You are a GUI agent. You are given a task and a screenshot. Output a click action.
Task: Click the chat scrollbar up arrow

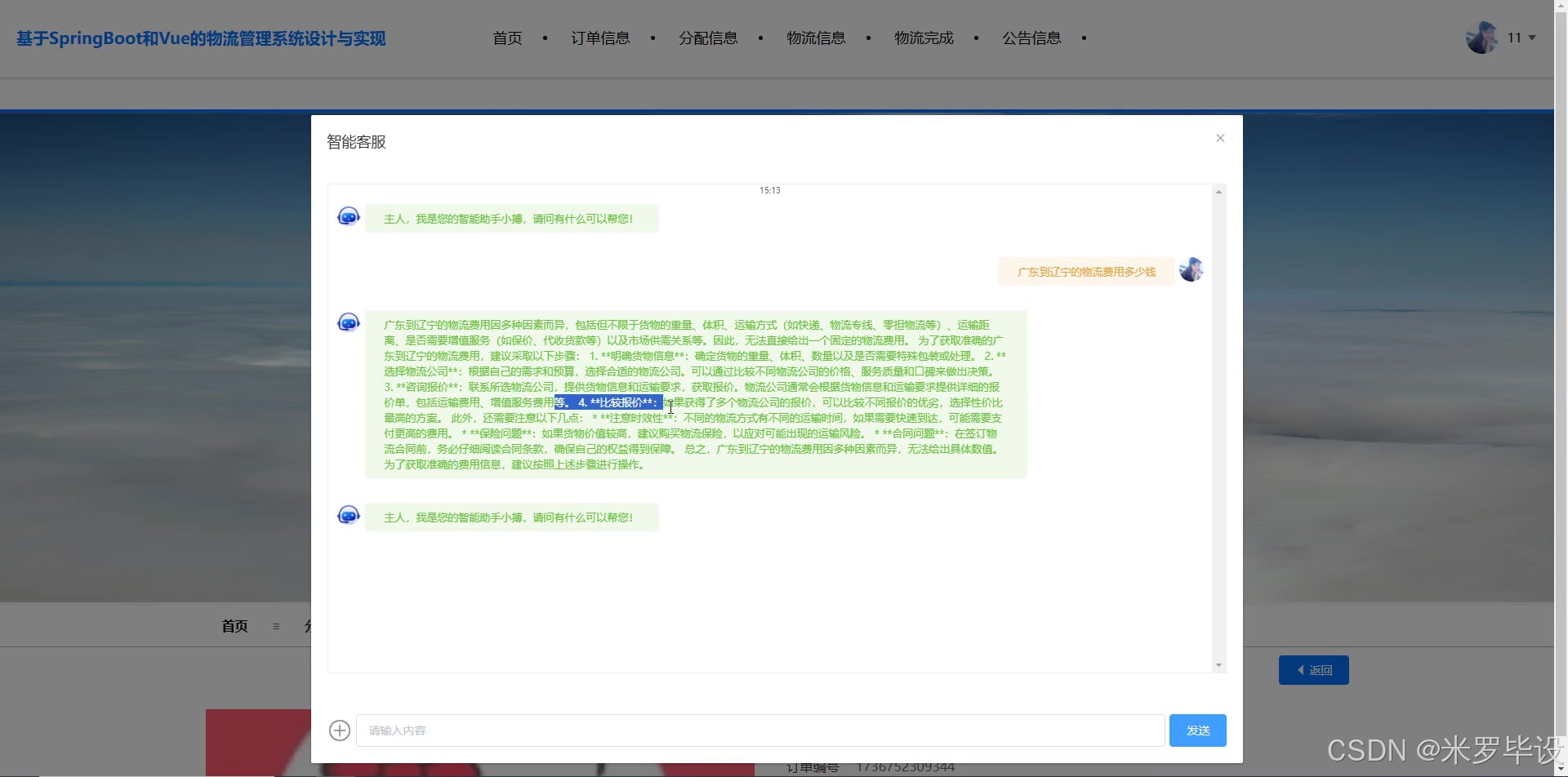[1218, 192]
